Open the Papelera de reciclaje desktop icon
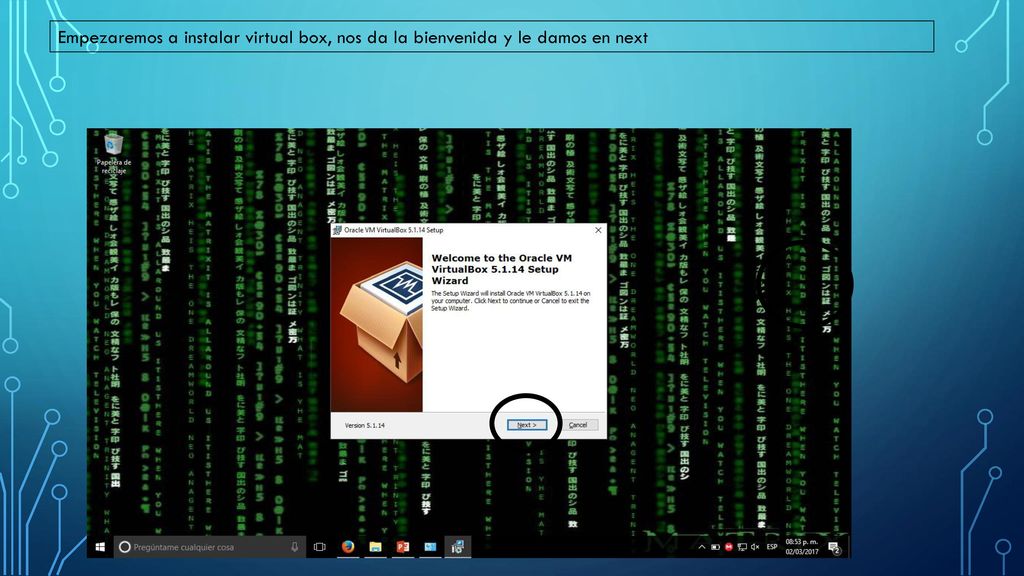Image resolution: width=1024 pixels, height=576 pixels. pyautogui.click(x=114, y=154)
